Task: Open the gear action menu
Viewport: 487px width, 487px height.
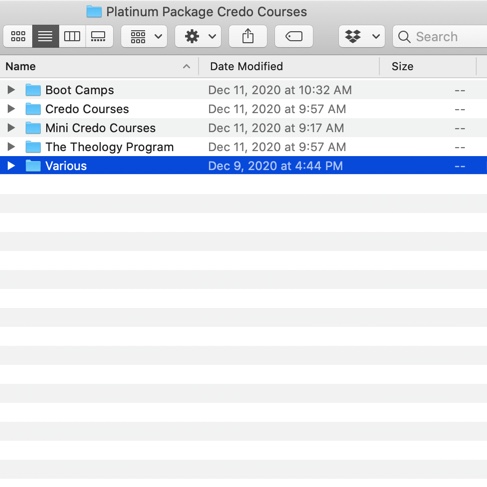Action: 198,36
